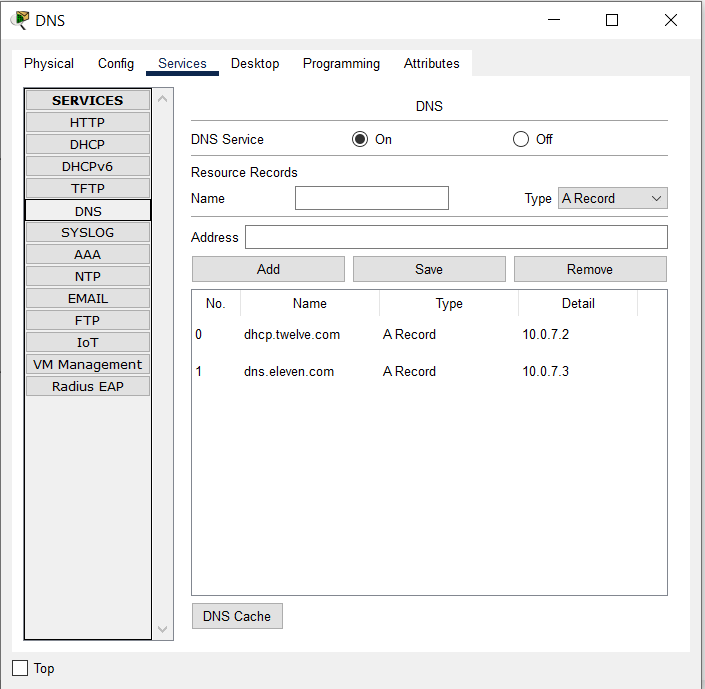Click the Add record button
This screenshot has height=689, width=705.
point(268,269)
